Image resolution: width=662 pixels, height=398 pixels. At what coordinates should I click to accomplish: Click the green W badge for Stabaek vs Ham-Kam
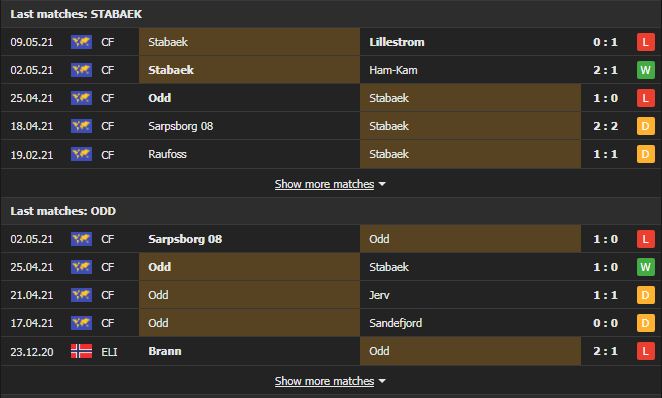click(x=646, y=70)
